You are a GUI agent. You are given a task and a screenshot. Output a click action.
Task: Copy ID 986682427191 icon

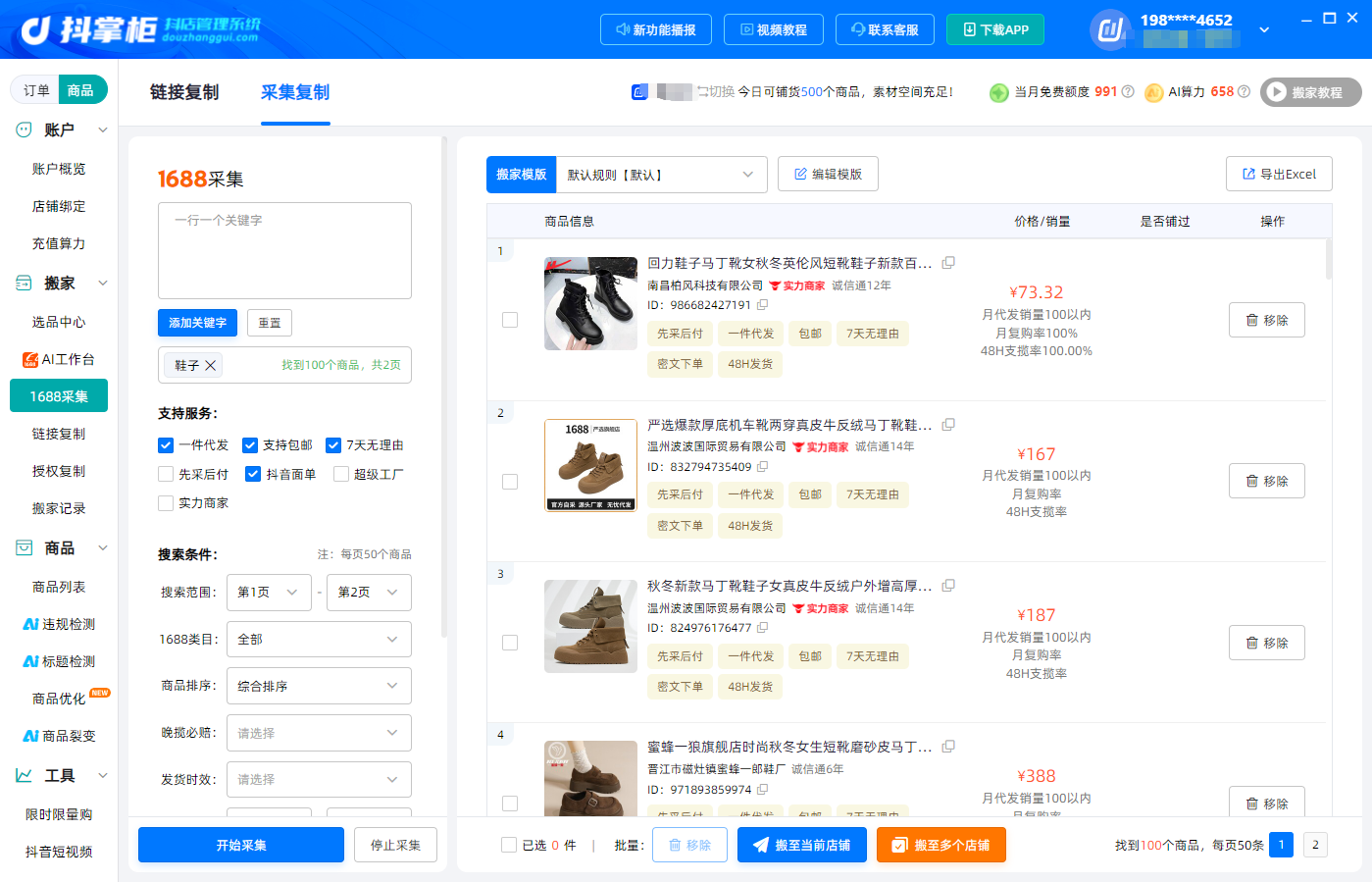tap(762, 305)
